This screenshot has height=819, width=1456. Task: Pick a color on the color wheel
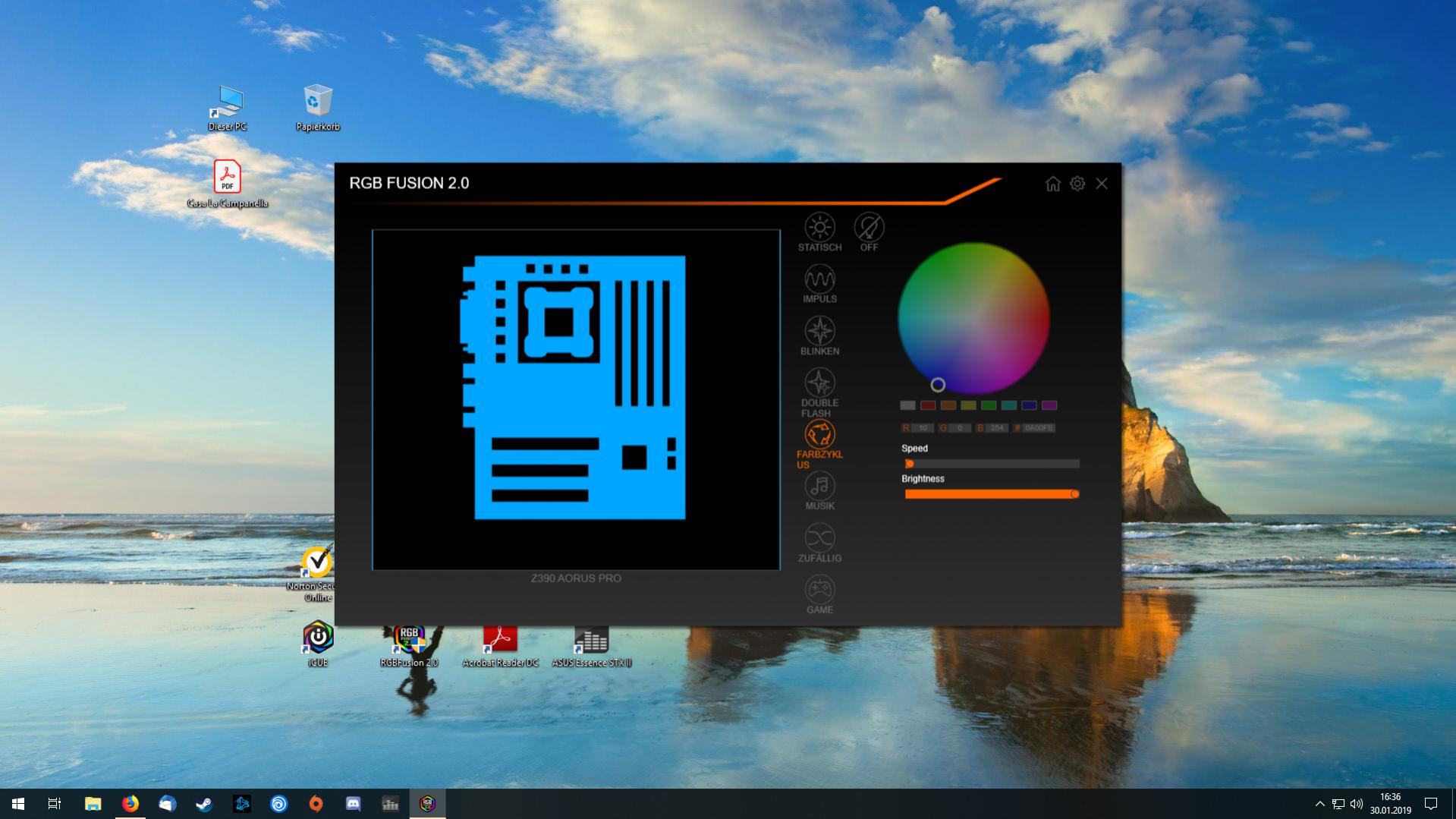(x=973, y=319)
